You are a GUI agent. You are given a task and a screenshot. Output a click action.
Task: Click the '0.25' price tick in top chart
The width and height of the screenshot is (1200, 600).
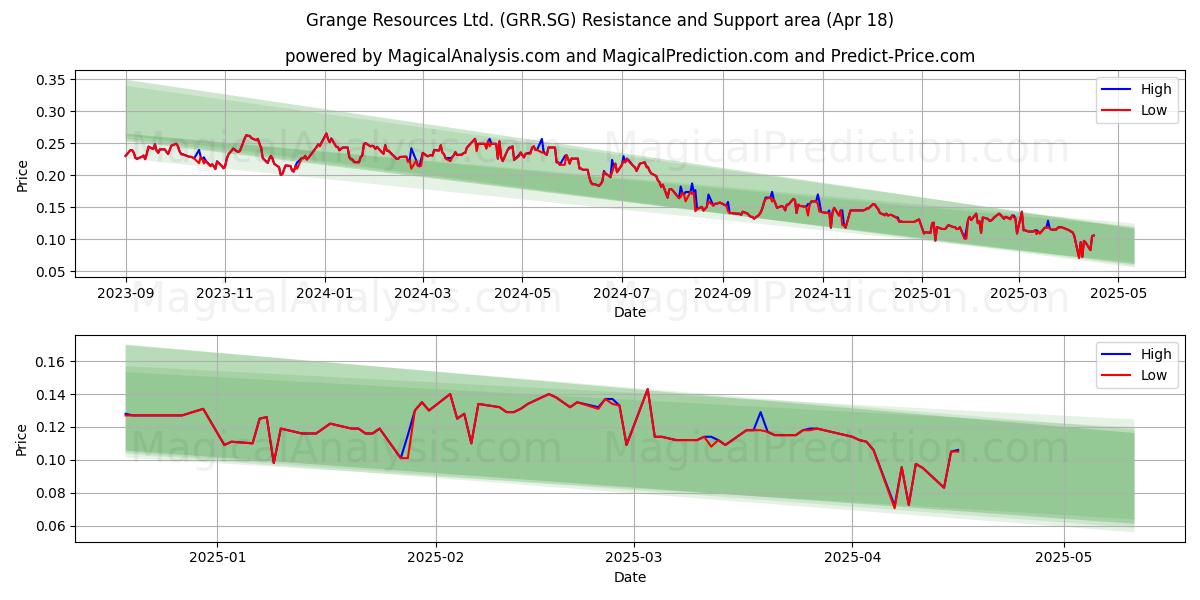[50, 144]
